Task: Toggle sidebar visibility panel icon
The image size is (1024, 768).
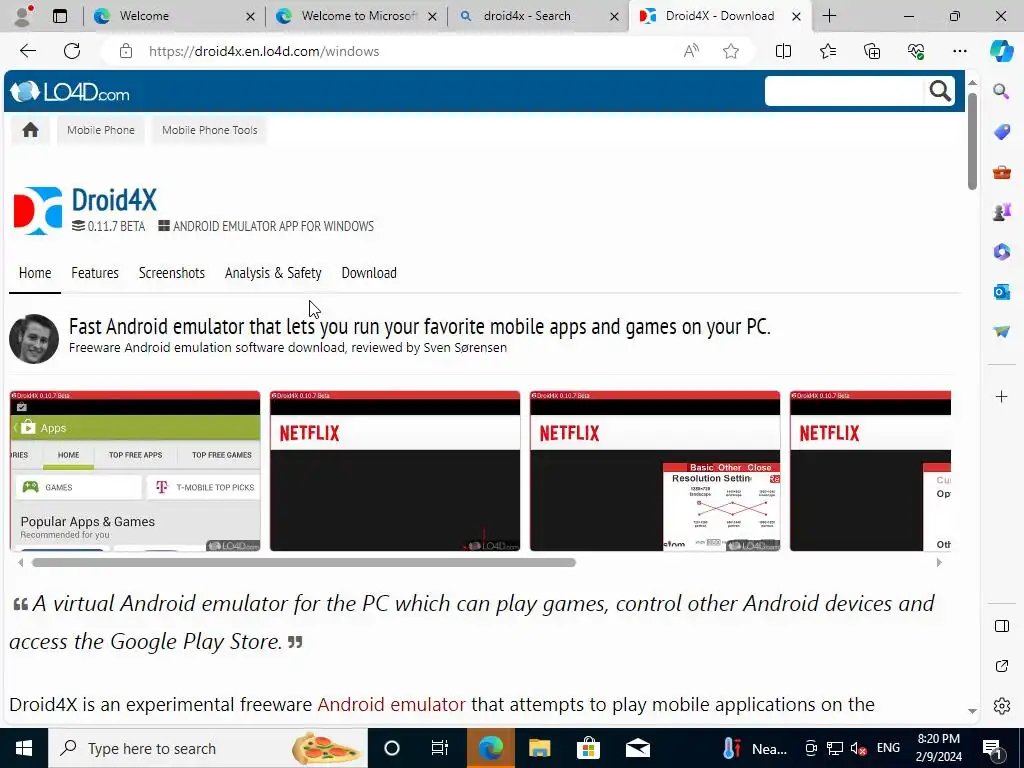Action: [x=1001, y=626]
